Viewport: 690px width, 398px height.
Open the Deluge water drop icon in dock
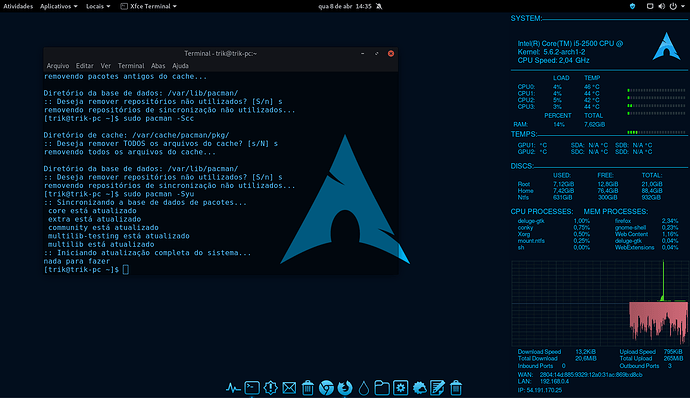click(x=363, y=388)
